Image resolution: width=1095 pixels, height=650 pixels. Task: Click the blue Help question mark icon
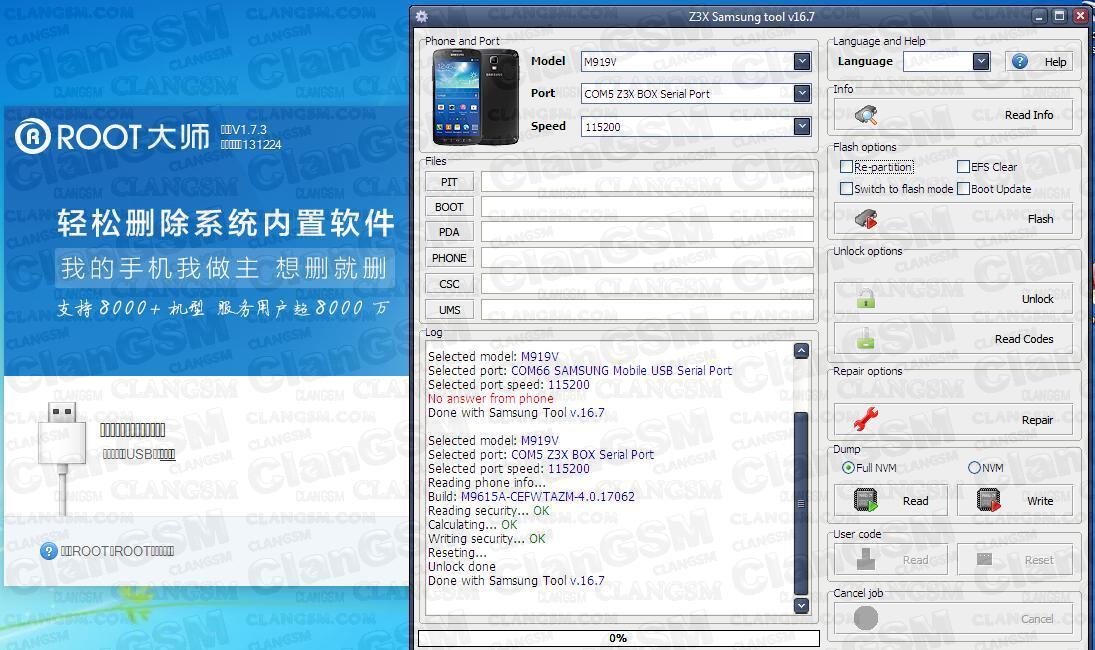click(x=1020, y=61)
